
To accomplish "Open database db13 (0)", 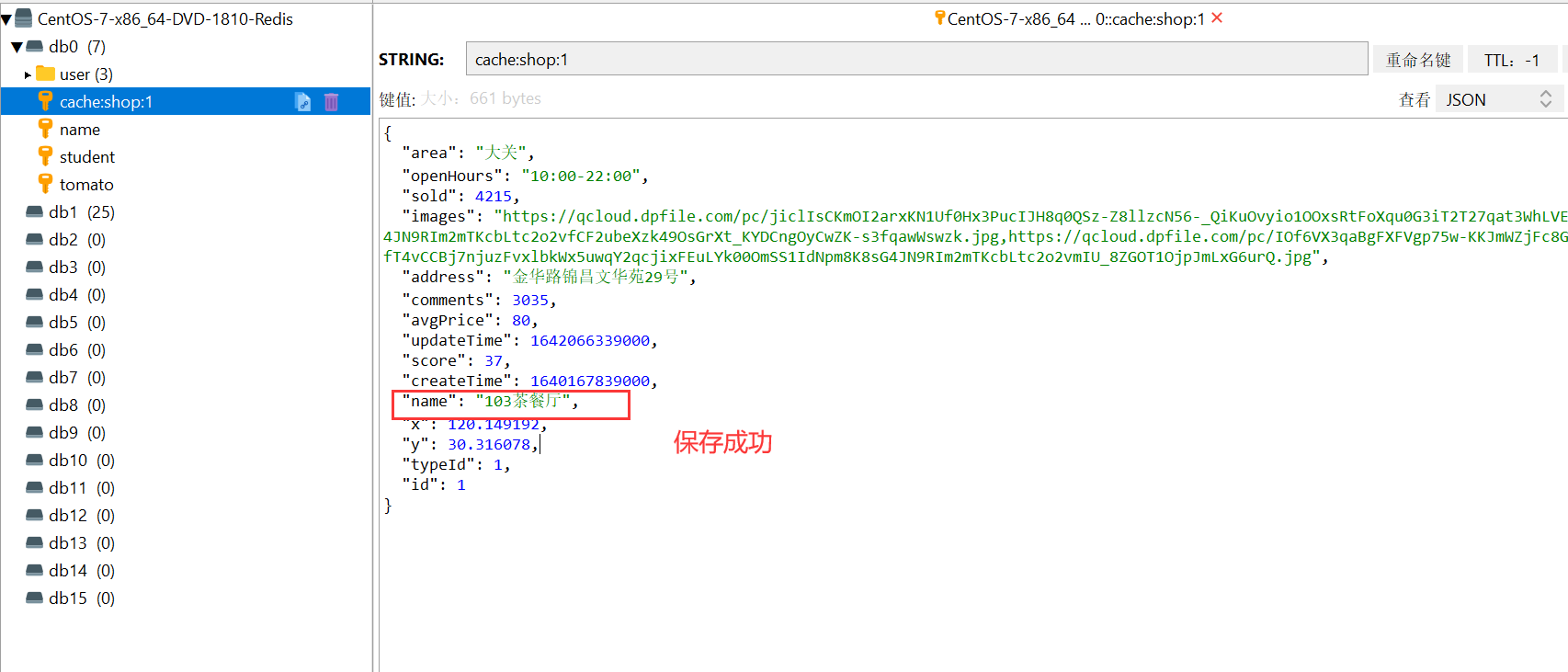I will (82, 543).
